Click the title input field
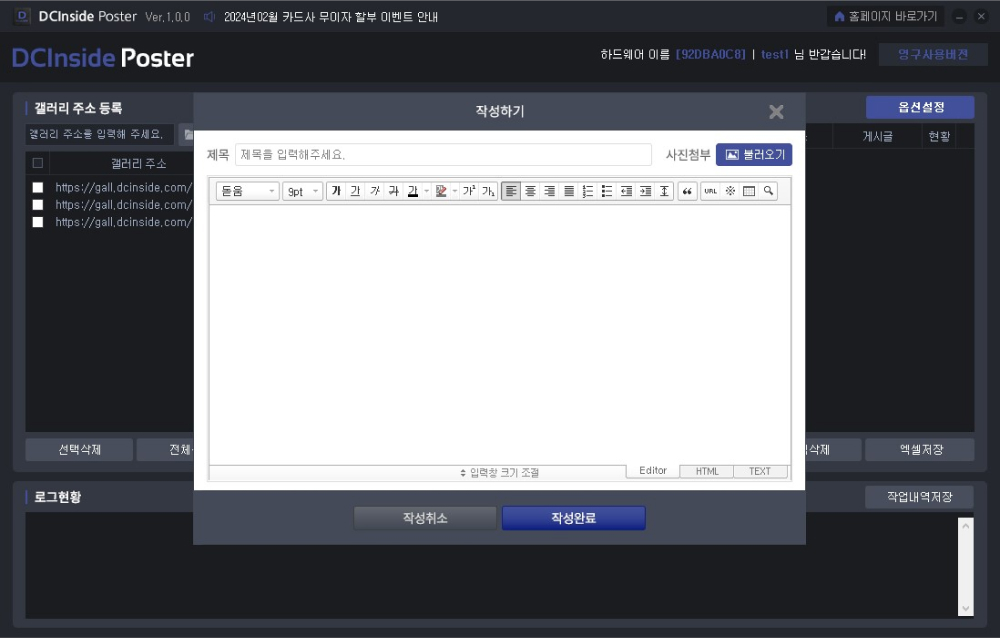Screen dimensions: 1000x639 443,154
